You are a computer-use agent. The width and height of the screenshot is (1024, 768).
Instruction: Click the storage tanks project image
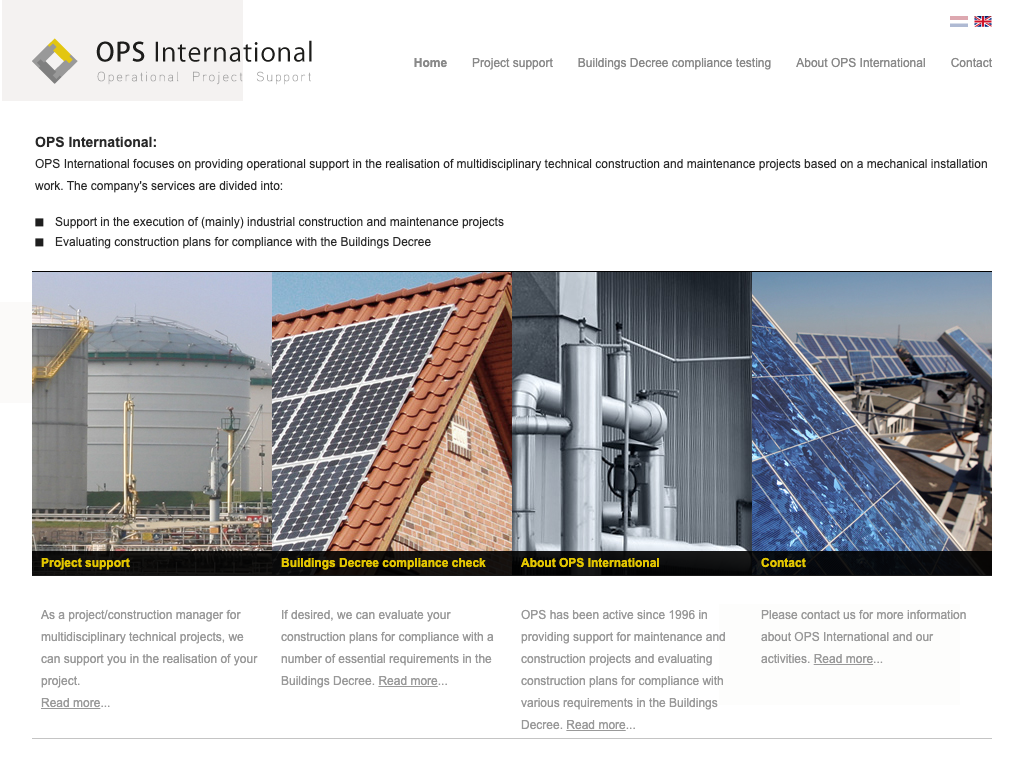(152, 410)
